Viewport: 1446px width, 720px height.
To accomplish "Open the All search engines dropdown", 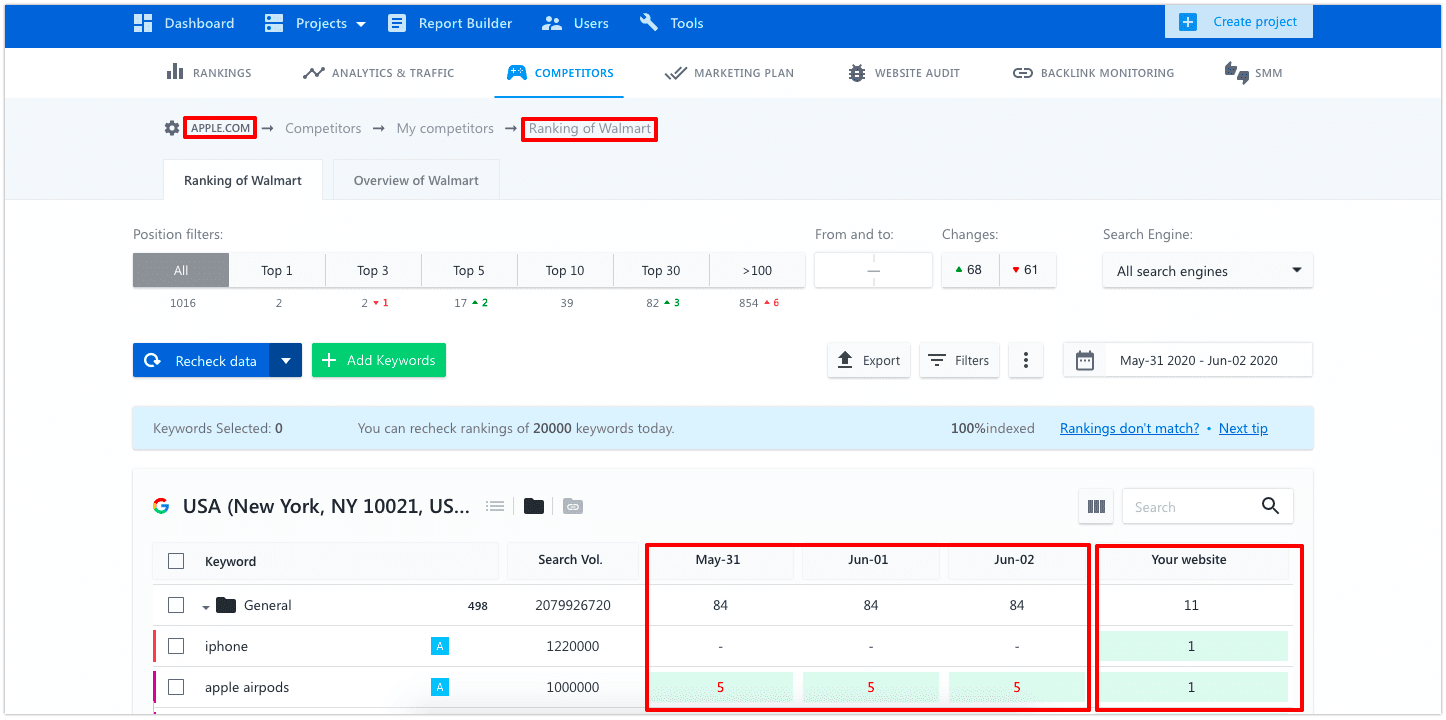I will 1208,271.
